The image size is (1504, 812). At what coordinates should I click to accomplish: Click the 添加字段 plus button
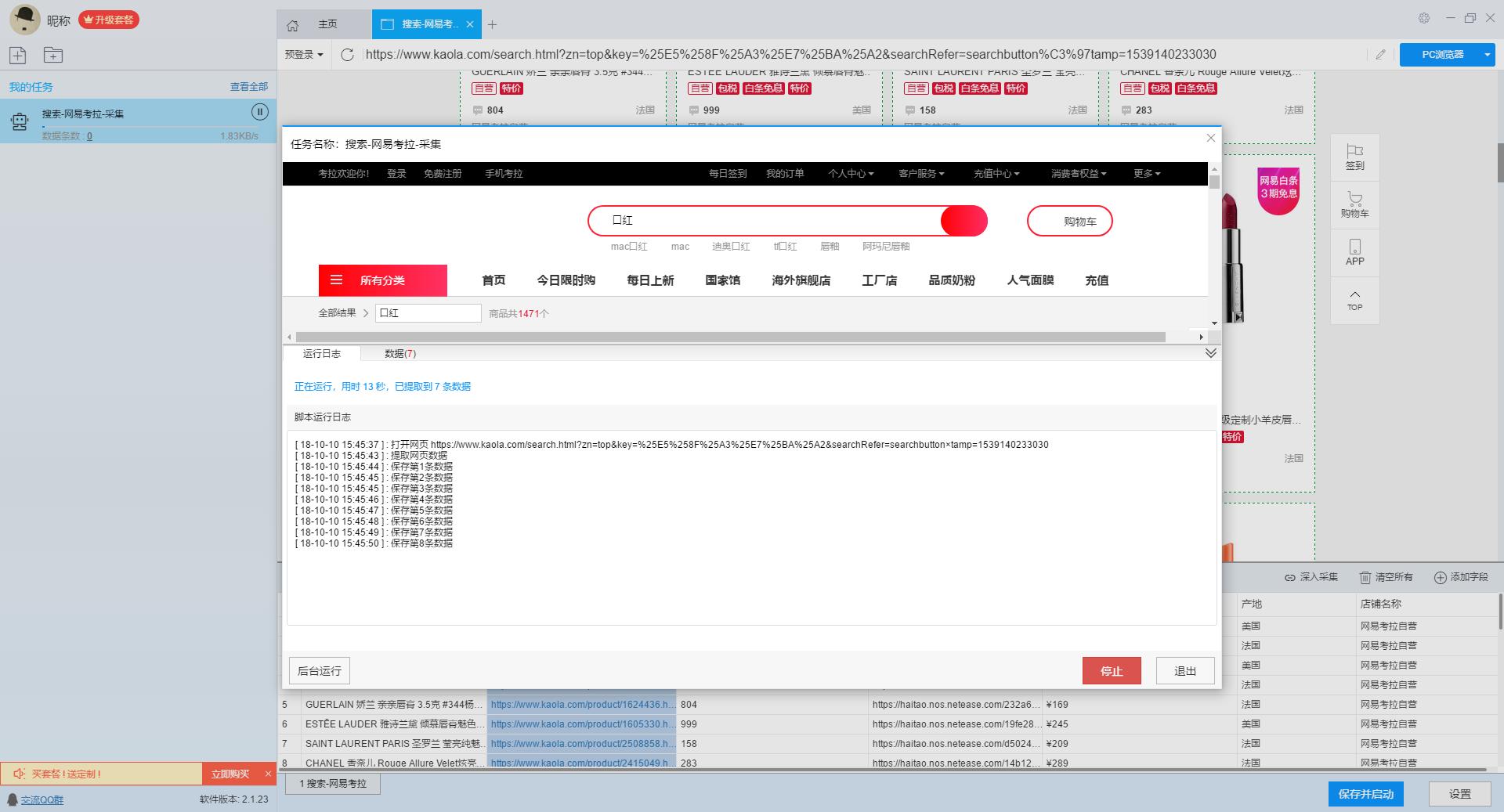(1461, 577)
